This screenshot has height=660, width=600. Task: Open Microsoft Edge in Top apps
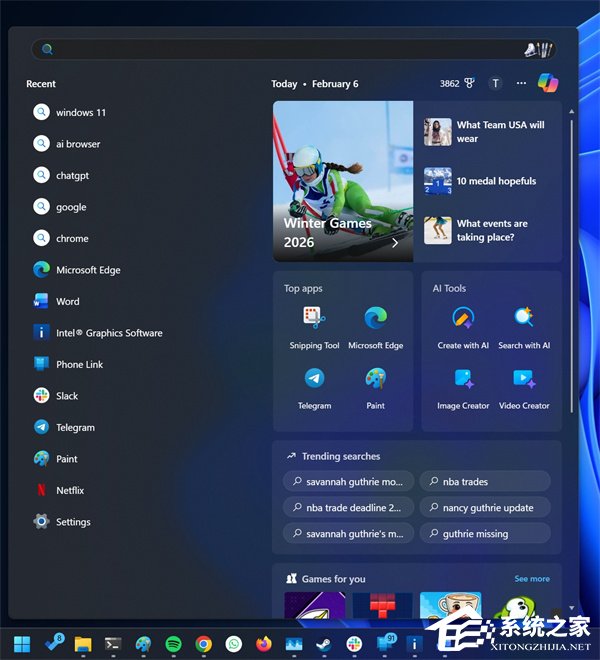(376, 328)
